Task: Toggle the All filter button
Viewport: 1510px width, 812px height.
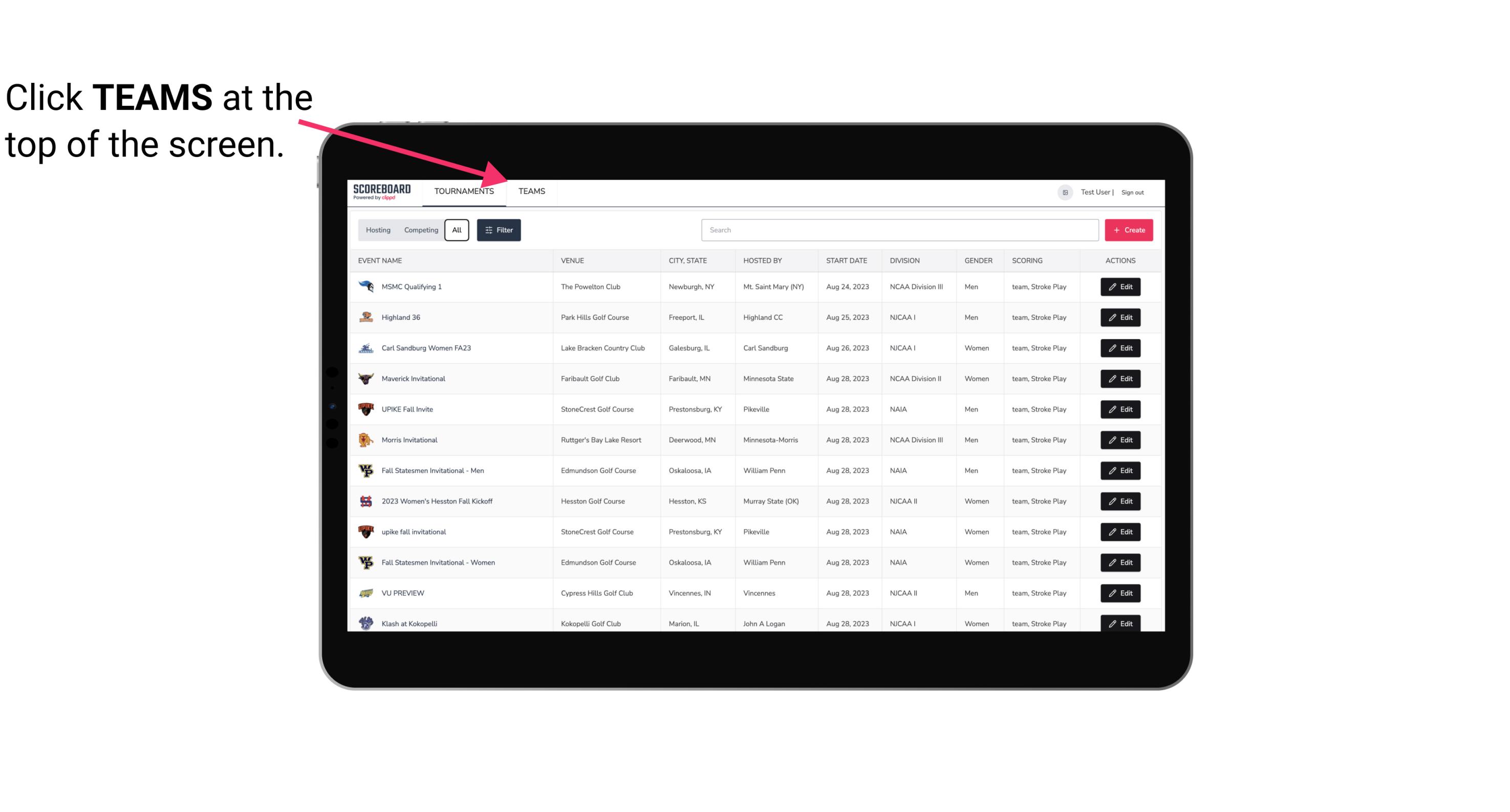Action: pyautogui.click(x=456, y=230)
